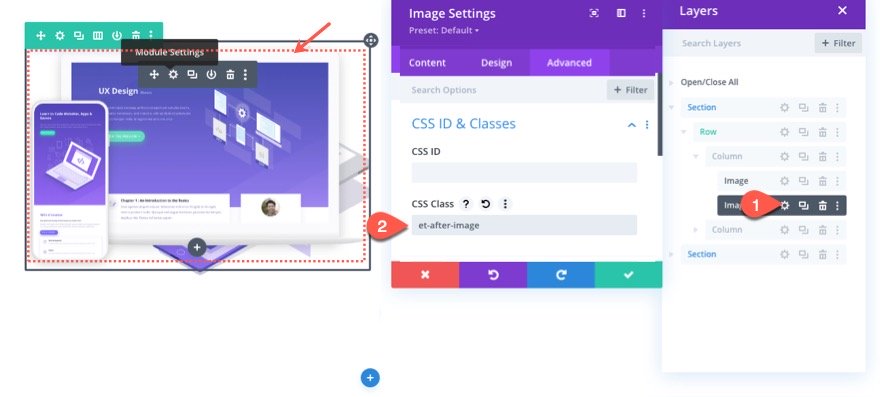Collapse the expanded Section layer

pyautogui.click(x=671, y=107)
